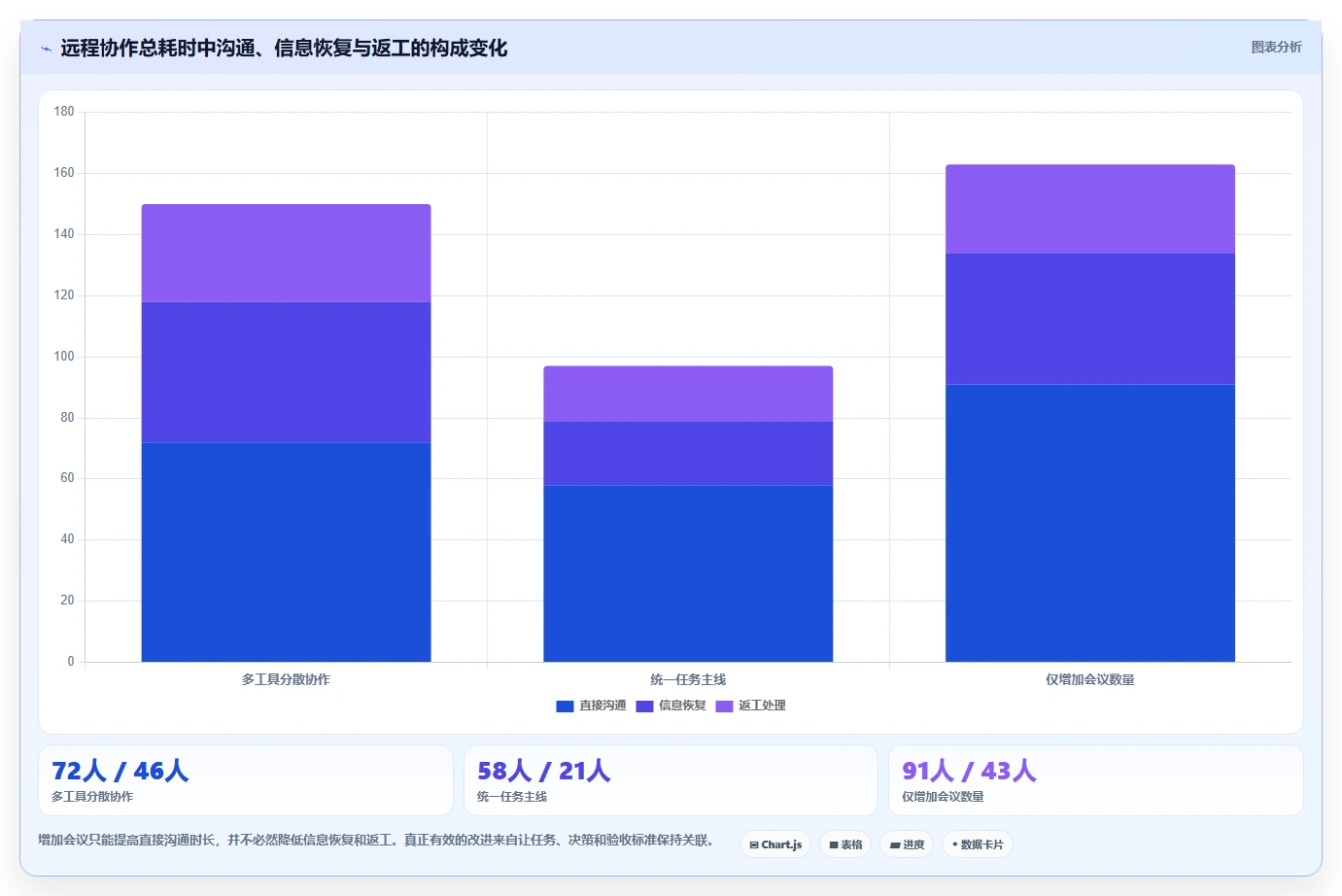Click the 返工处理 purple legend swatch
Image resolution: width=1342 pixels, height=896 pixels.
pyautogui.click(x=724, y=706)
